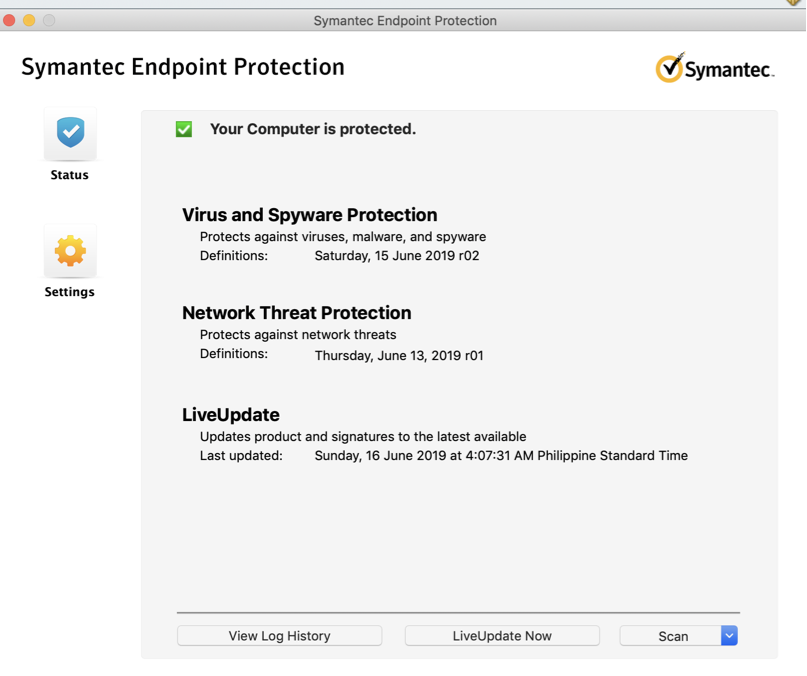Click the window title bar text

click(405, 21)
